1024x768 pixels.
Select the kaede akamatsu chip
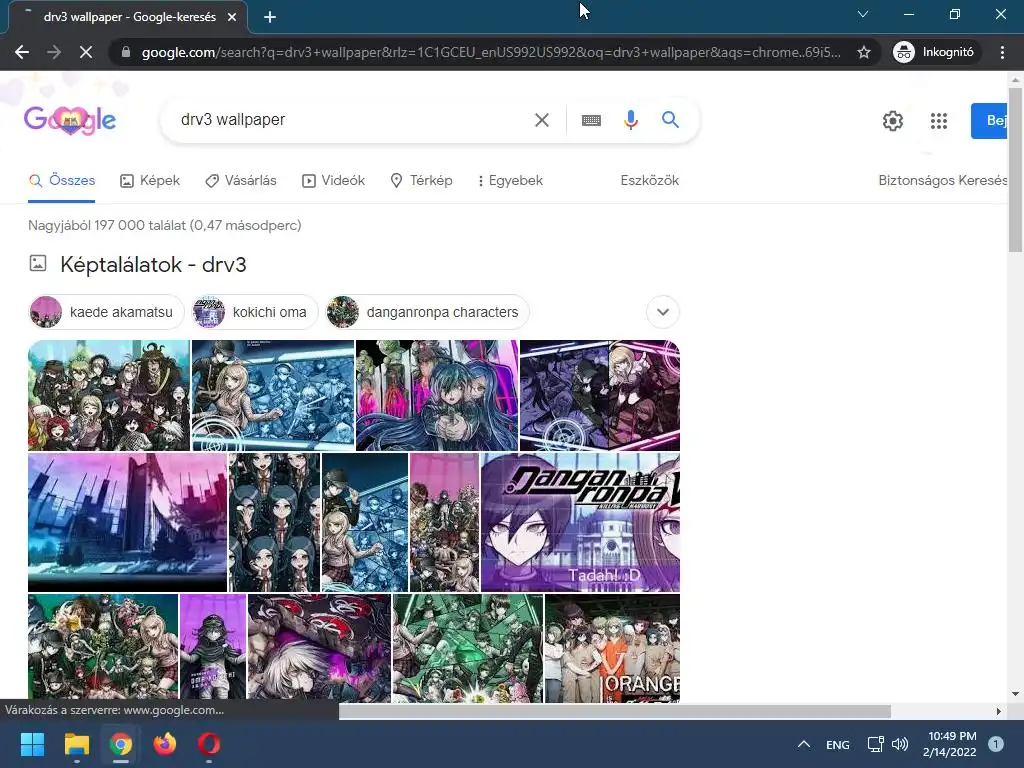click(x=108, y=312)
